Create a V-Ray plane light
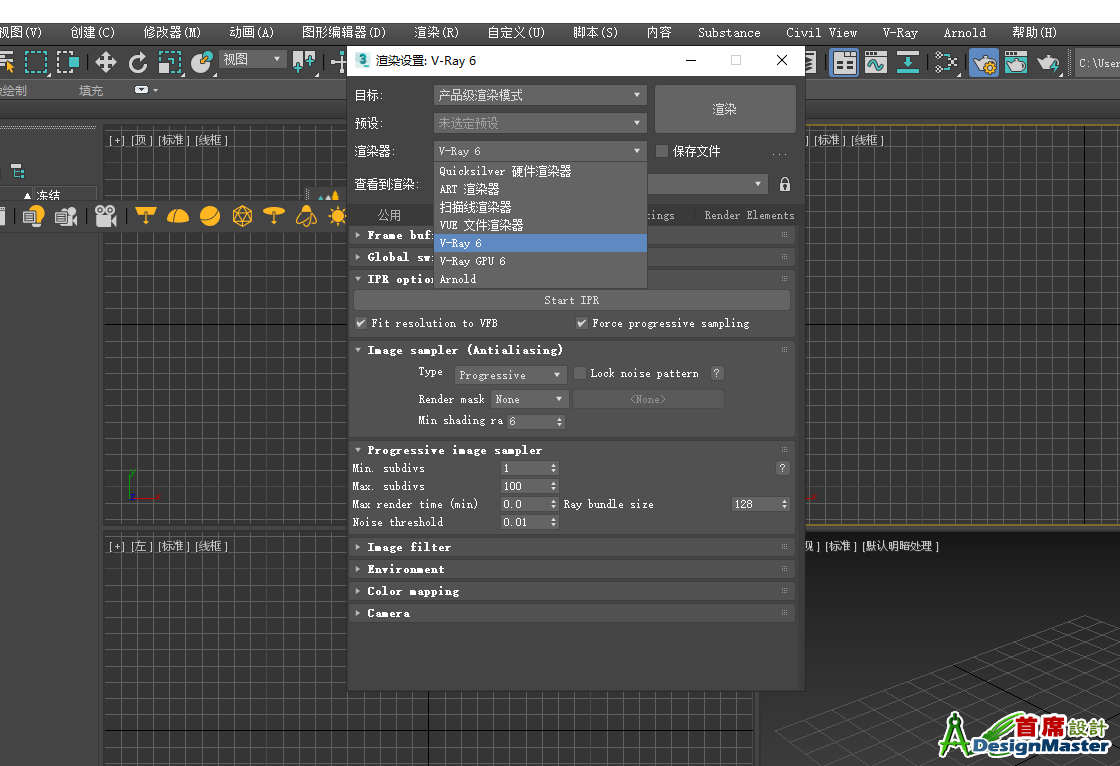This screenshot has height=766, width=1120. point(146,216)
